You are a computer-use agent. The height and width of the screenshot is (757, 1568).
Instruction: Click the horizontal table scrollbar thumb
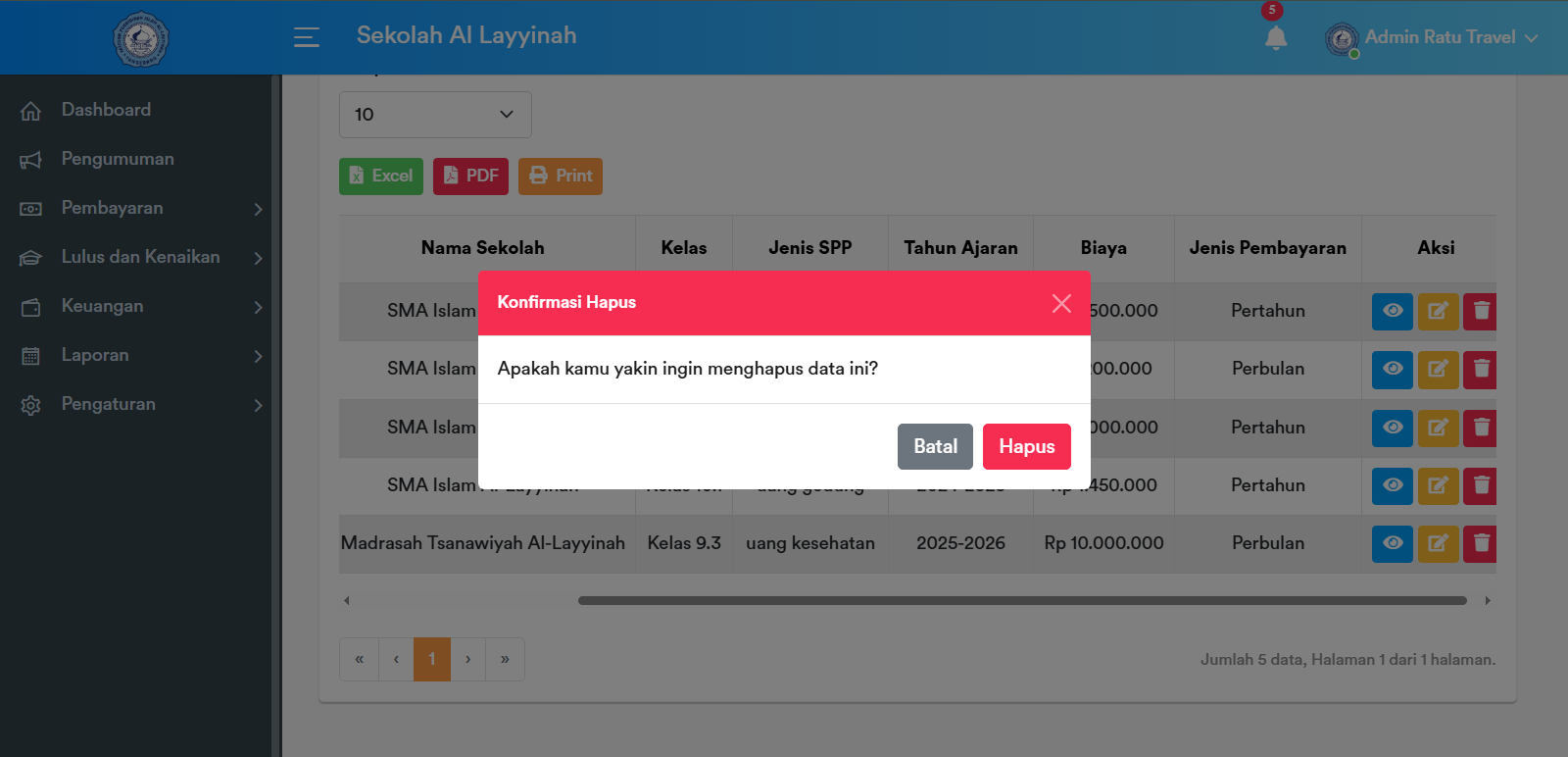coord(1022,600)
